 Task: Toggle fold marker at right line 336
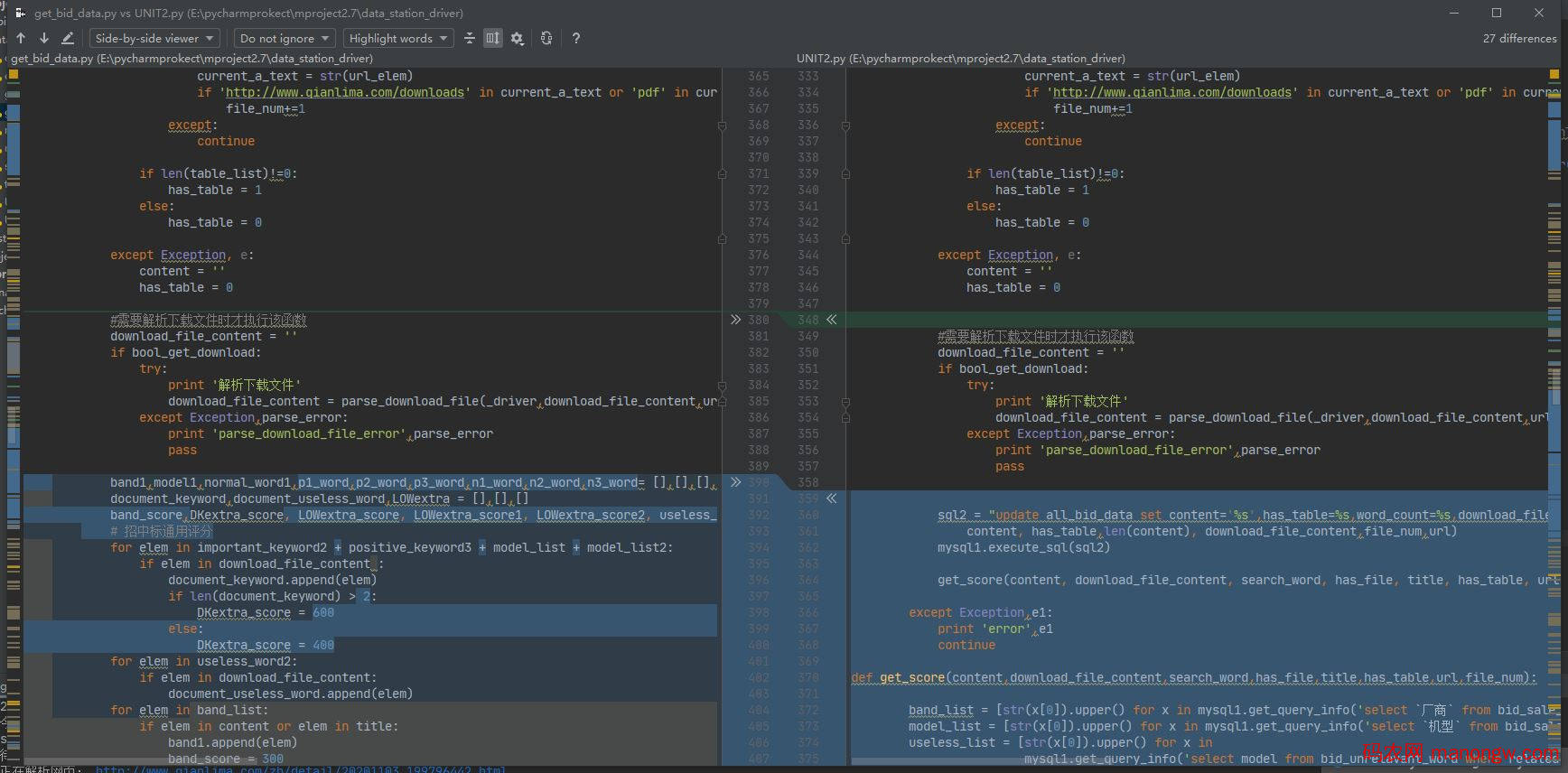tap(845, 126)
